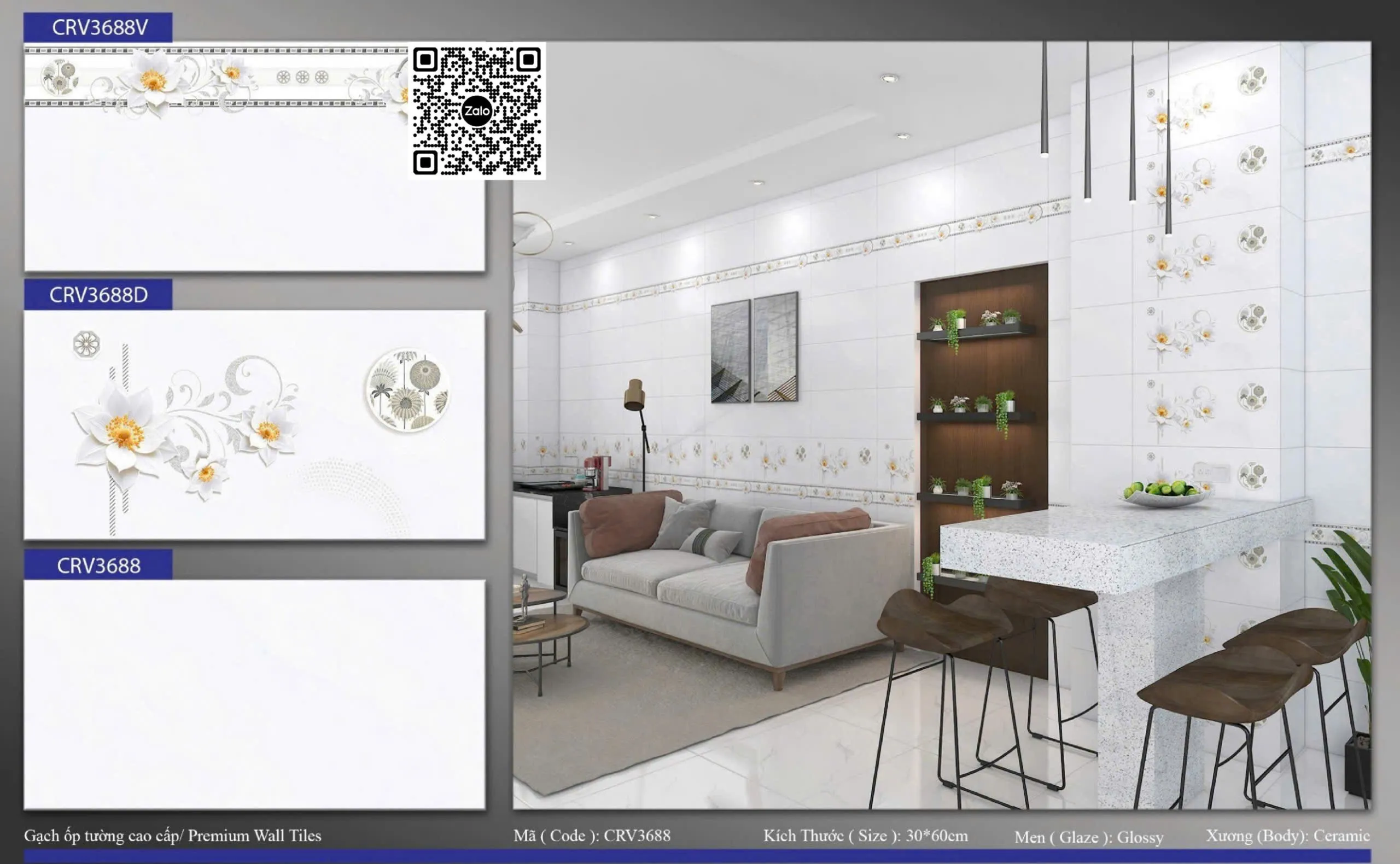The height and width of the screenshot is (864, 1400).
Task: Click the CRV3688V label
Action: (x=98, y=27)
